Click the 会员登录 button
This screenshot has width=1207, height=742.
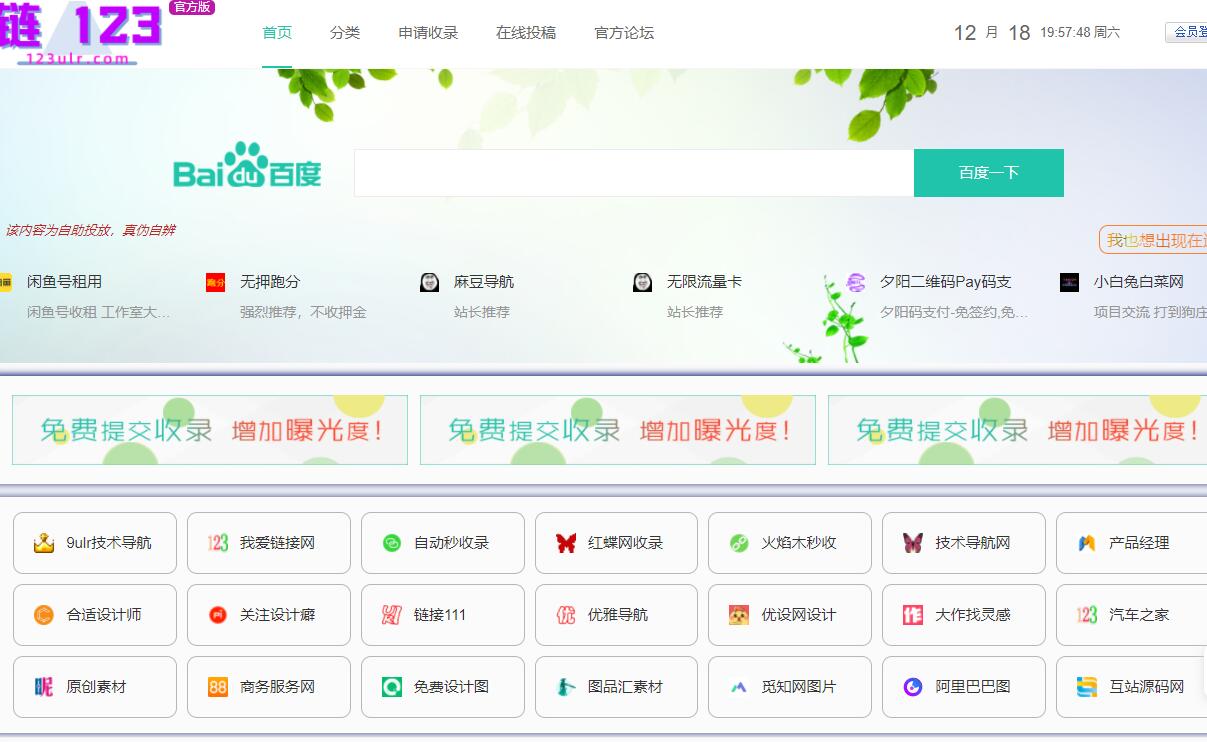[x=1187, y=32]
